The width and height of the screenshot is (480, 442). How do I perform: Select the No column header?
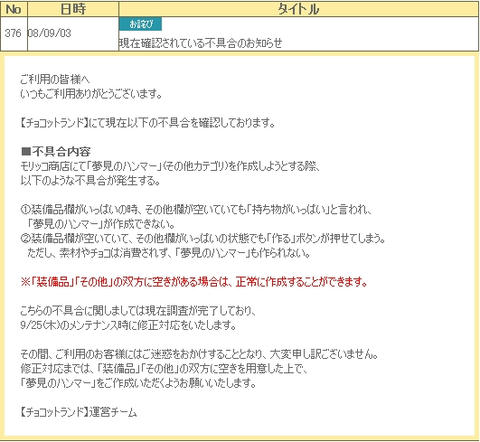click(14, 9)
